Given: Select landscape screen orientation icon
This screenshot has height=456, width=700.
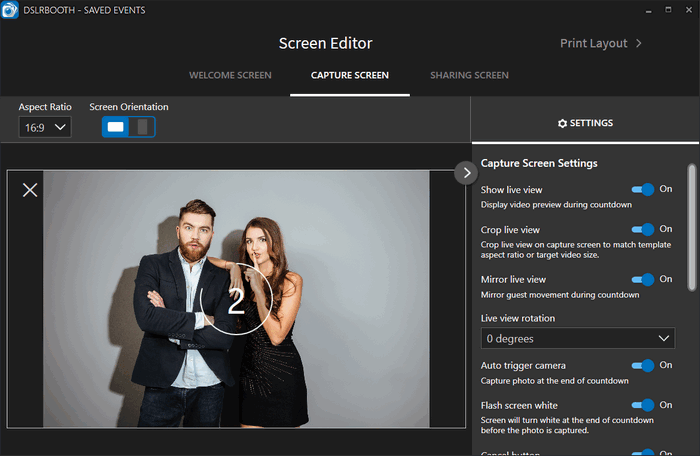Looking at the screenshot, I should coord(116,127).
